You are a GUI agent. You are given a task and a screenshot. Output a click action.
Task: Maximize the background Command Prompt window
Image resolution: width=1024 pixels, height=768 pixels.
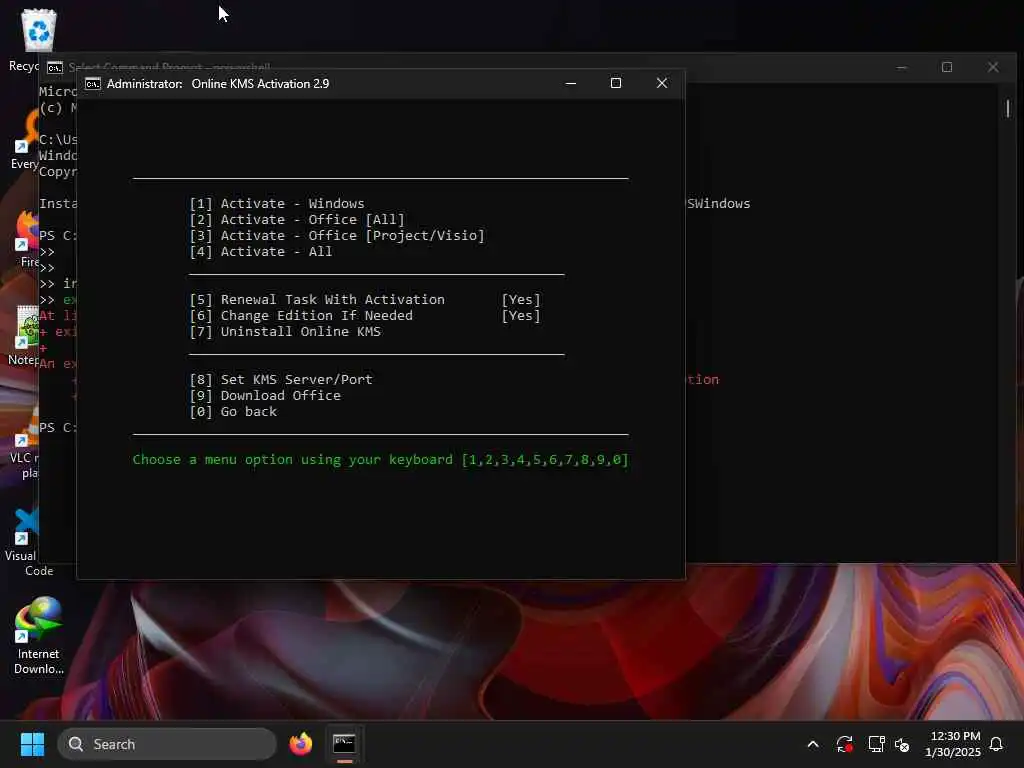point(947,67)
